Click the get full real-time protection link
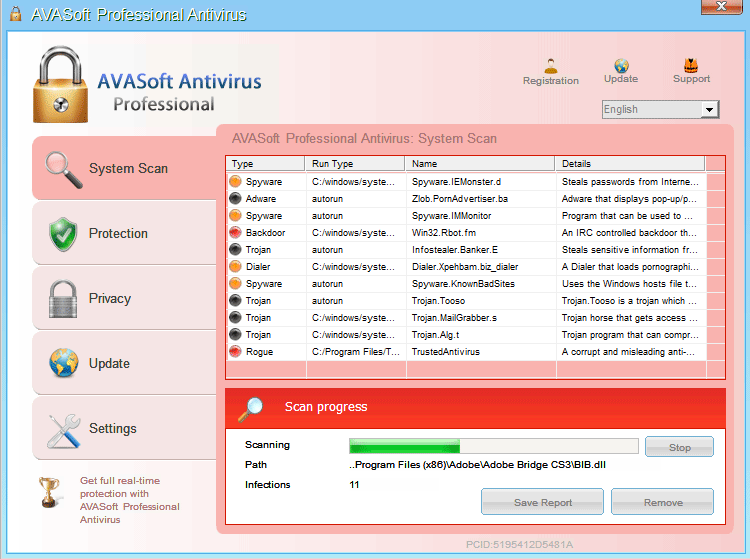Viewport: 750px width, 559px height. [129, 500]
